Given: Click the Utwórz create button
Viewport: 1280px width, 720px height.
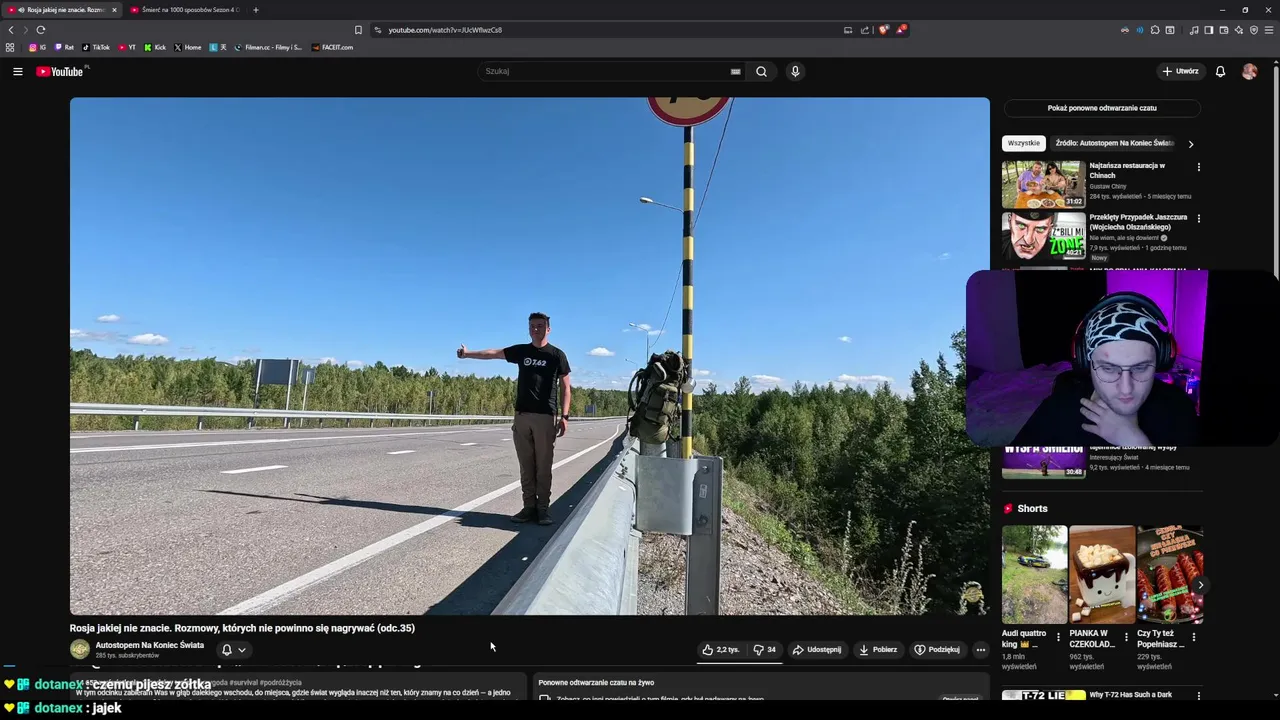Looking at the screenshot, I should click(x=1180, y=72).
